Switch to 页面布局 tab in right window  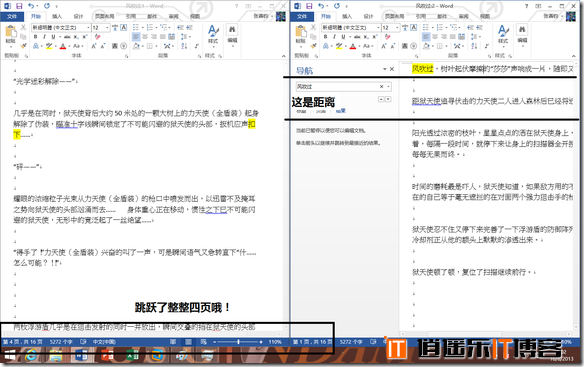394,16
